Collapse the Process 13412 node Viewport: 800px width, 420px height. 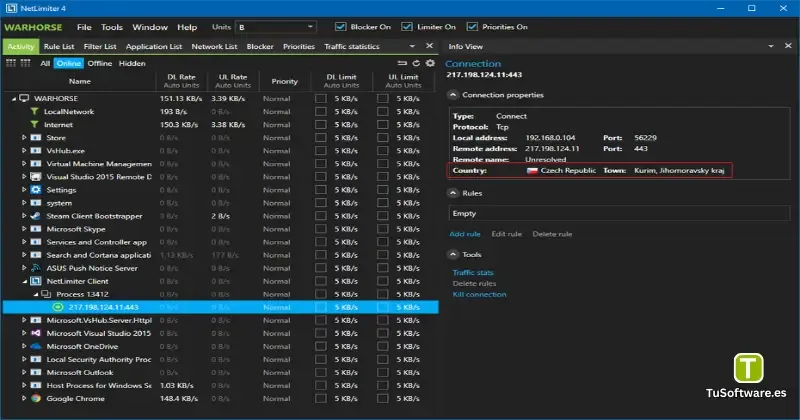click(36, 294)
